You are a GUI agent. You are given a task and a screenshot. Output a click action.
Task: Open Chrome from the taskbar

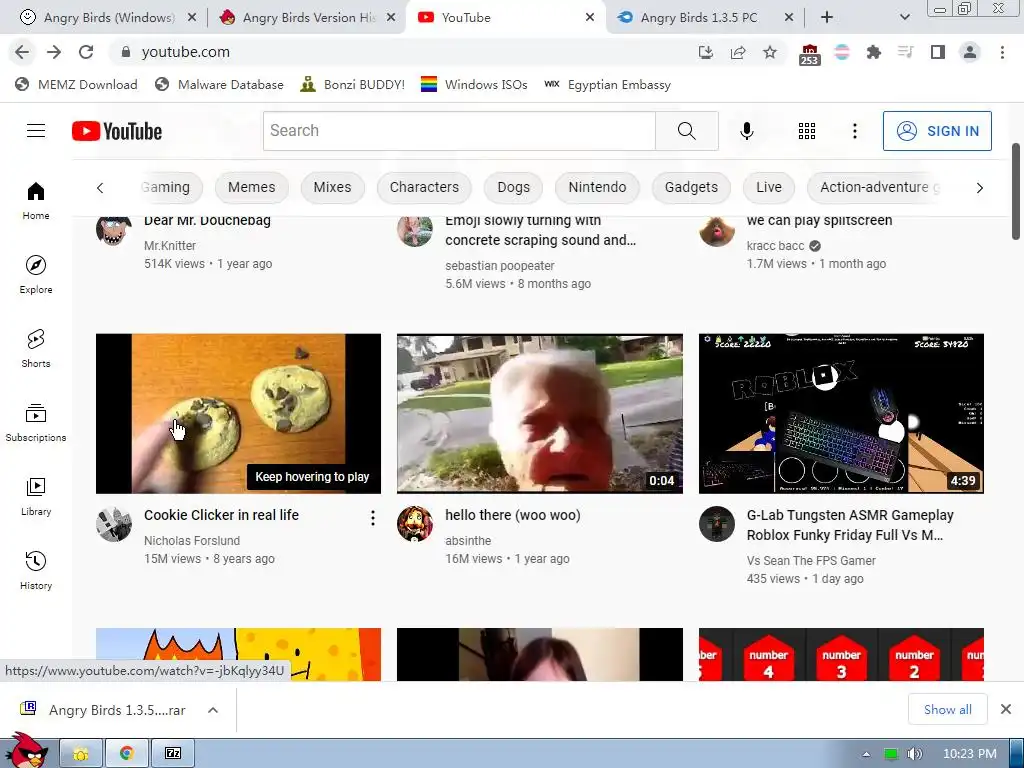pos(127,753)
